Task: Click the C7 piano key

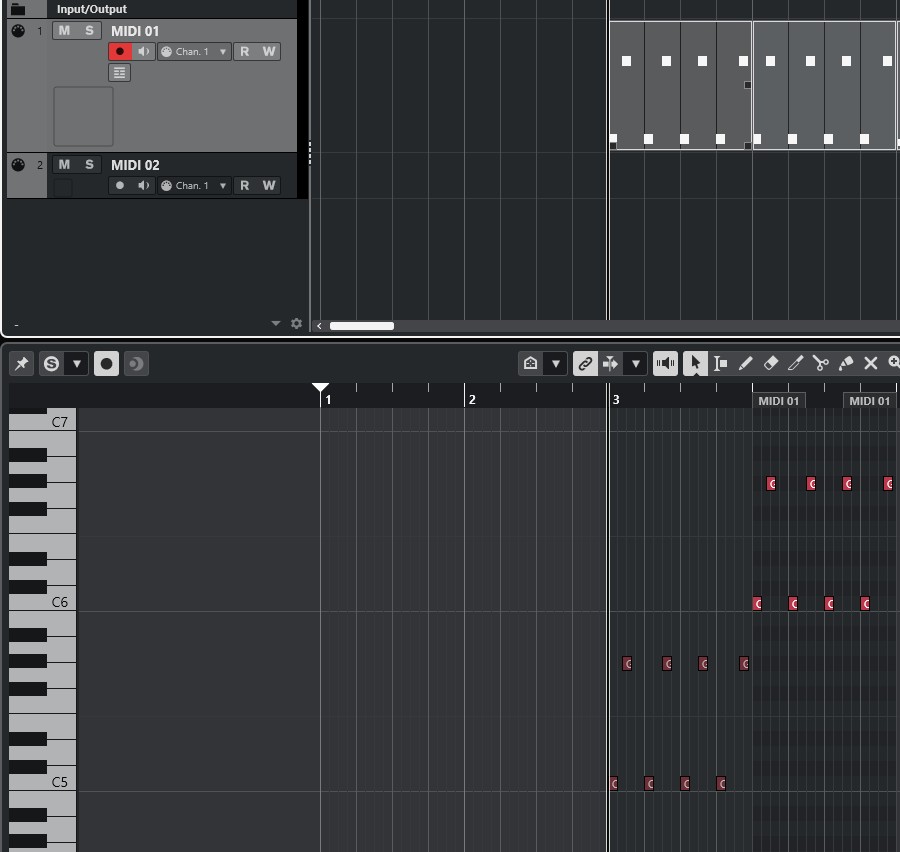Action: (x=42, y=422)
